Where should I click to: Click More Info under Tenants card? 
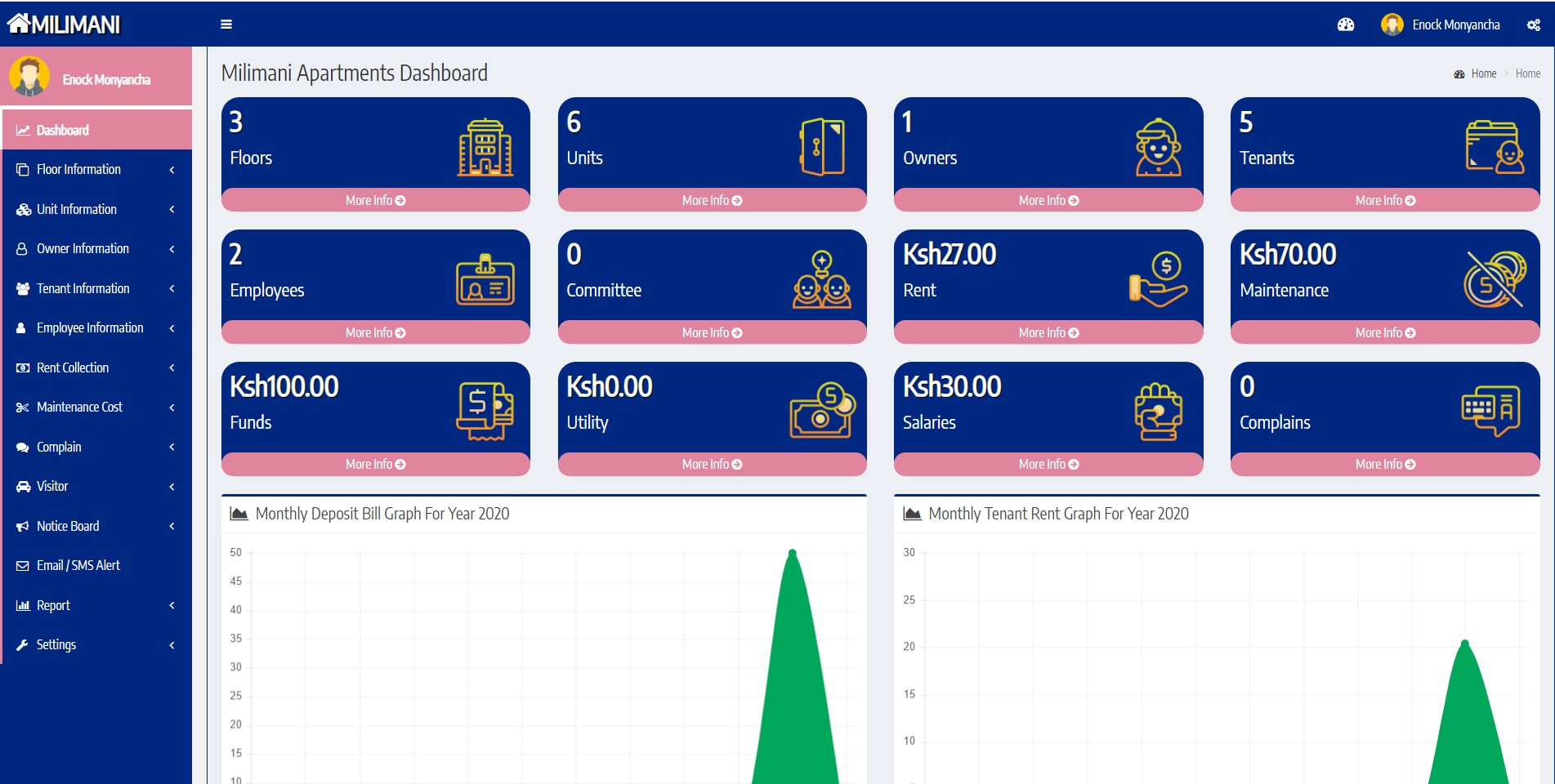(1384, 200)
